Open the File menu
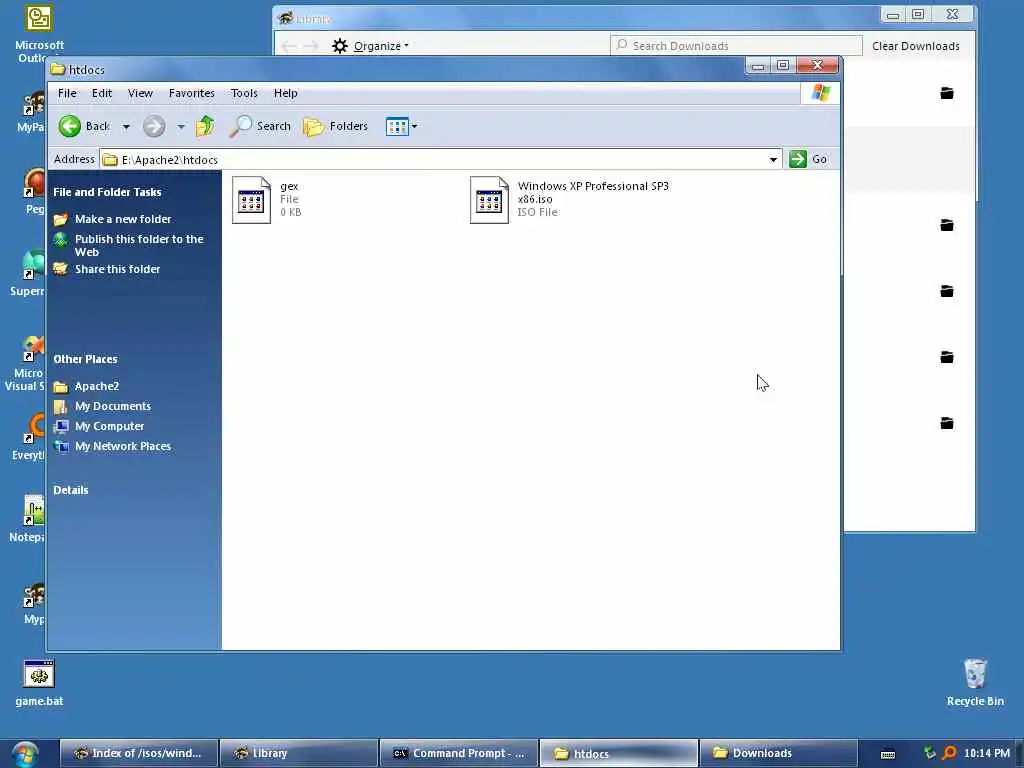The width and height of the screenshot is (1024, 768). [x=67, y=93]
